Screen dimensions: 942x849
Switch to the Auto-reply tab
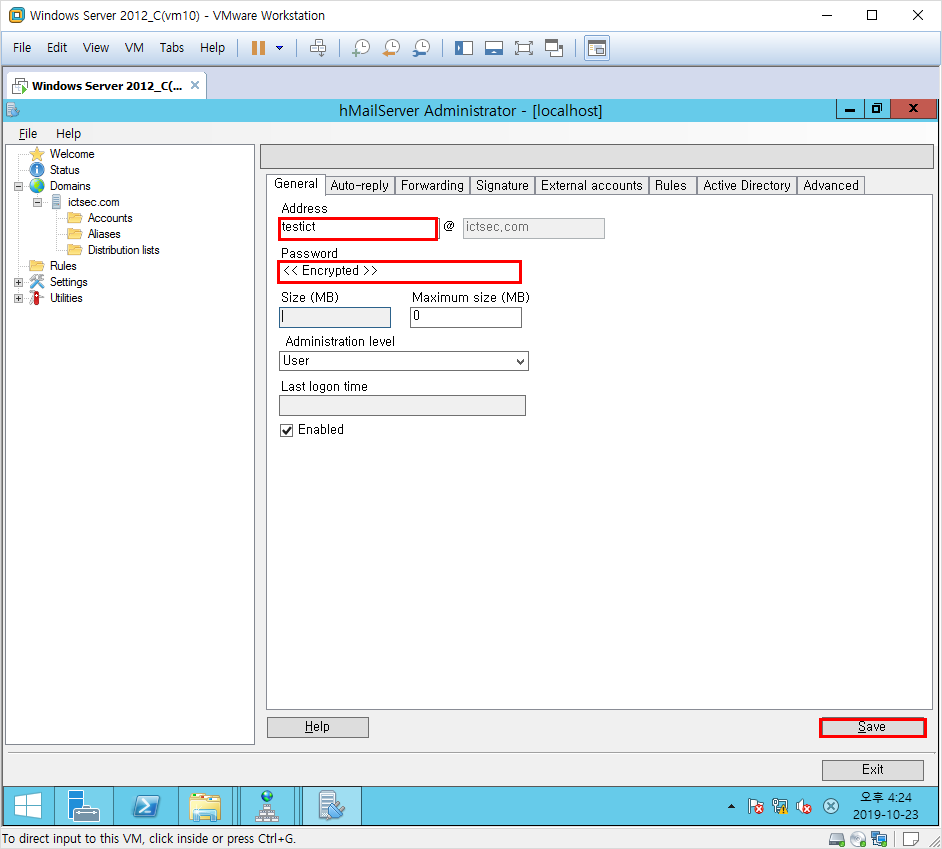tap(359, 186)
